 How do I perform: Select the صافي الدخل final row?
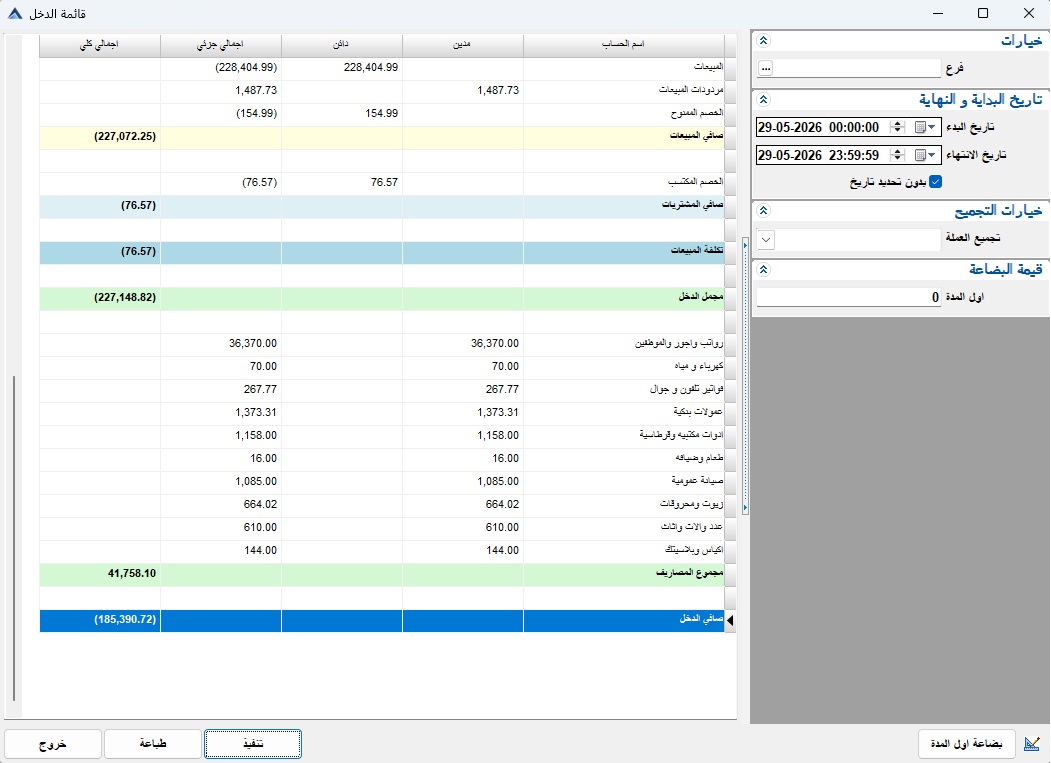[x=382, y=620]
